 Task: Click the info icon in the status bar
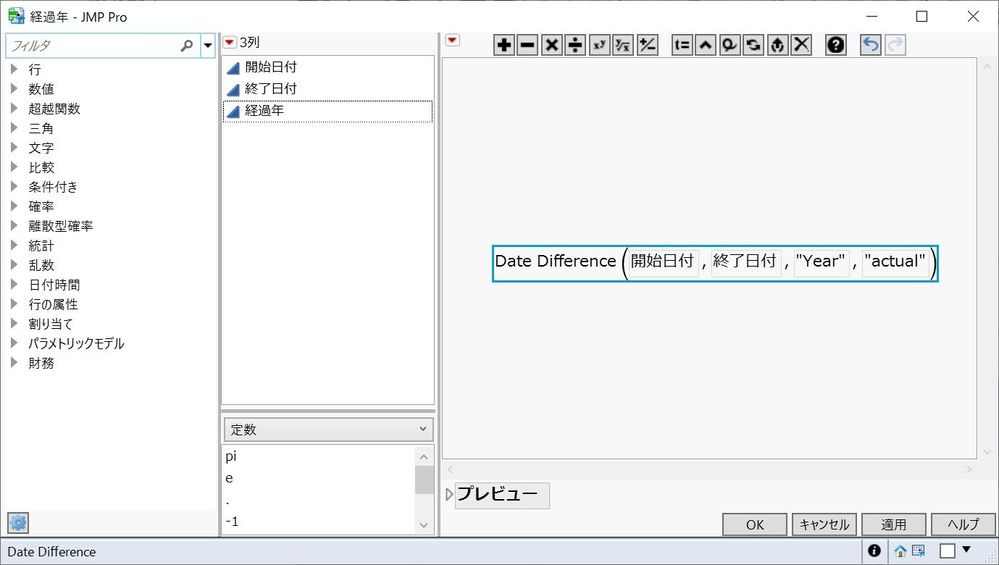point(874,550)
